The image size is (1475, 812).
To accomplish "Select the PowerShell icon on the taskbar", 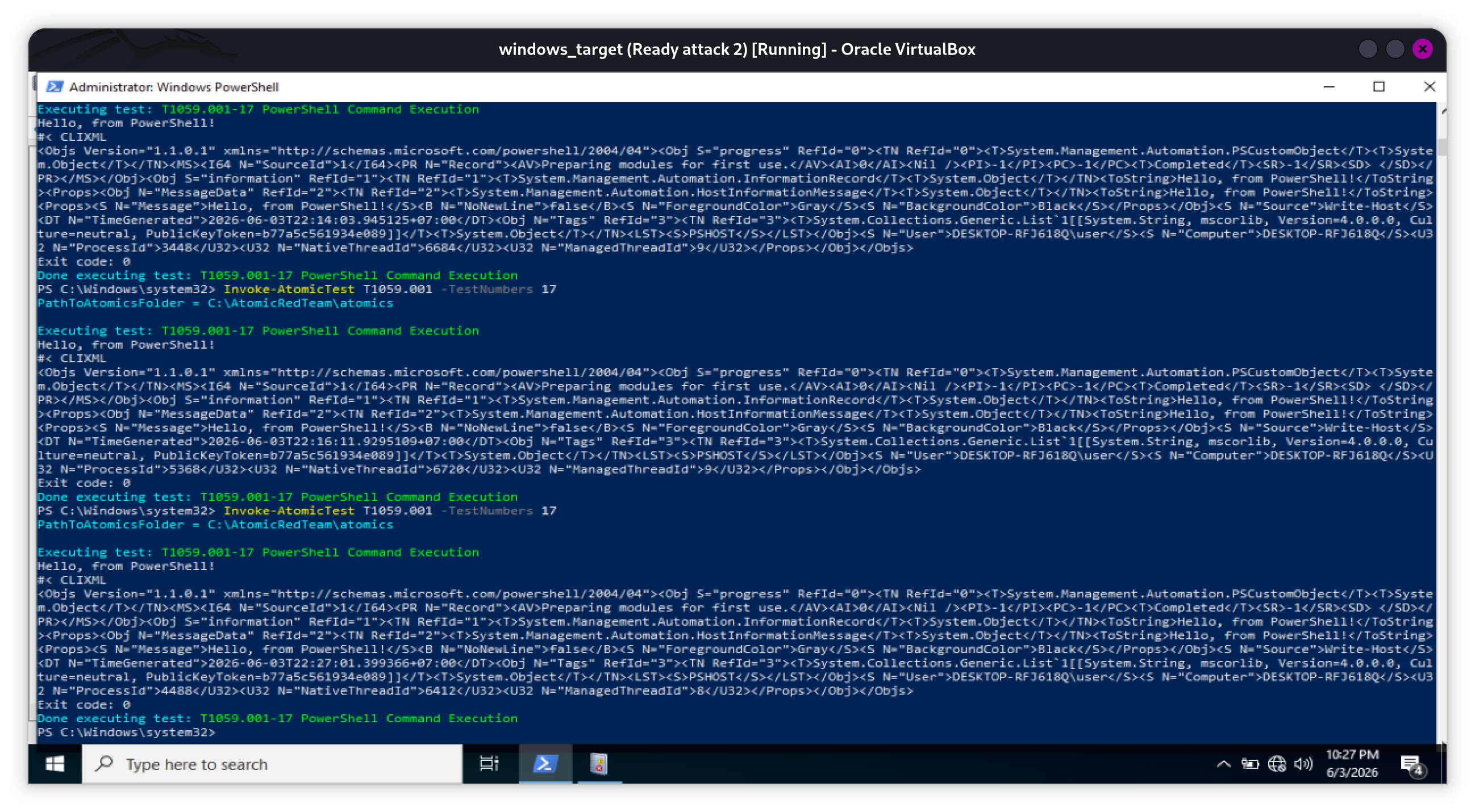I will point(545,764).
